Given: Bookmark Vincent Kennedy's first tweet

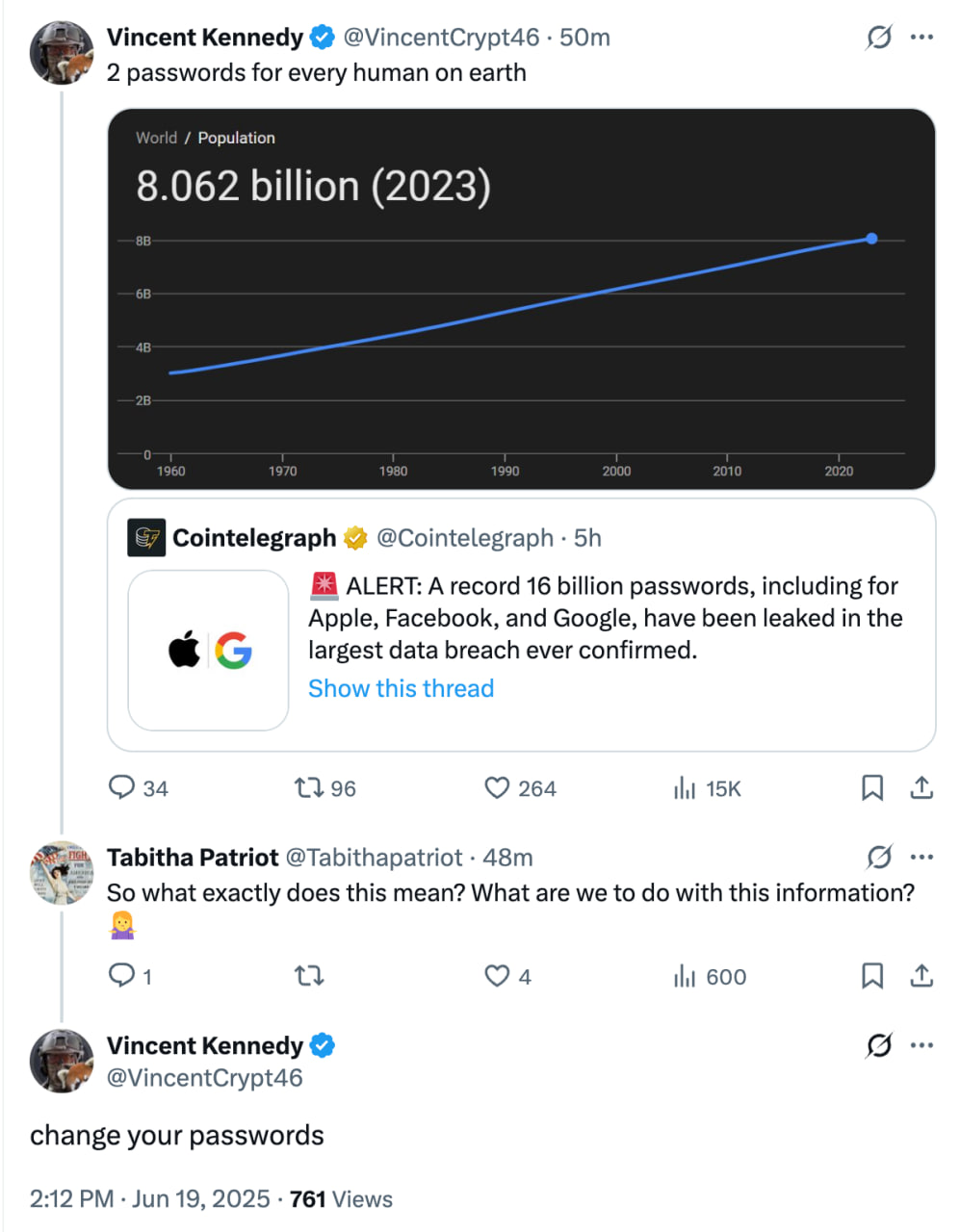Looking at the screenshot, I should (x=872, y=788).
